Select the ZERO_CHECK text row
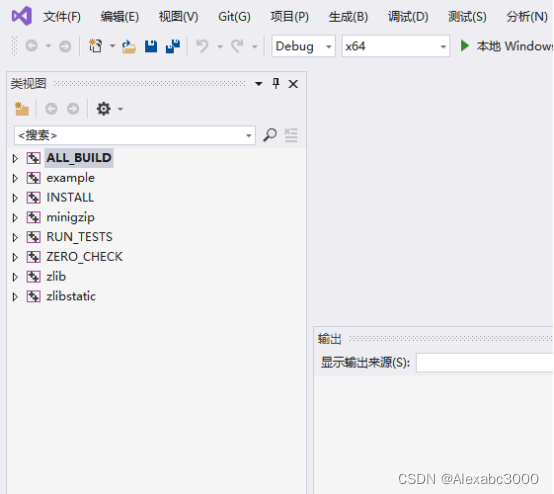This screenshot has width=554, height=494. click(x=84, y=257)
